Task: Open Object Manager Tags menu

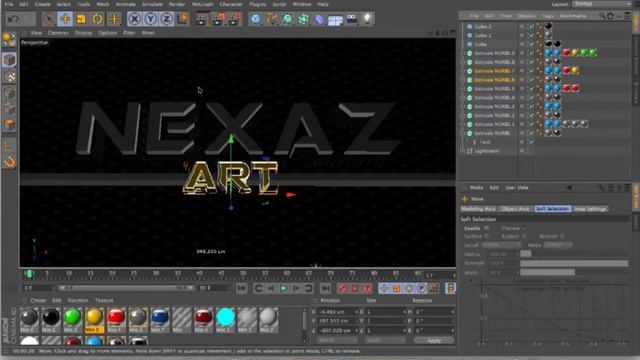Action: pos(548,16)
